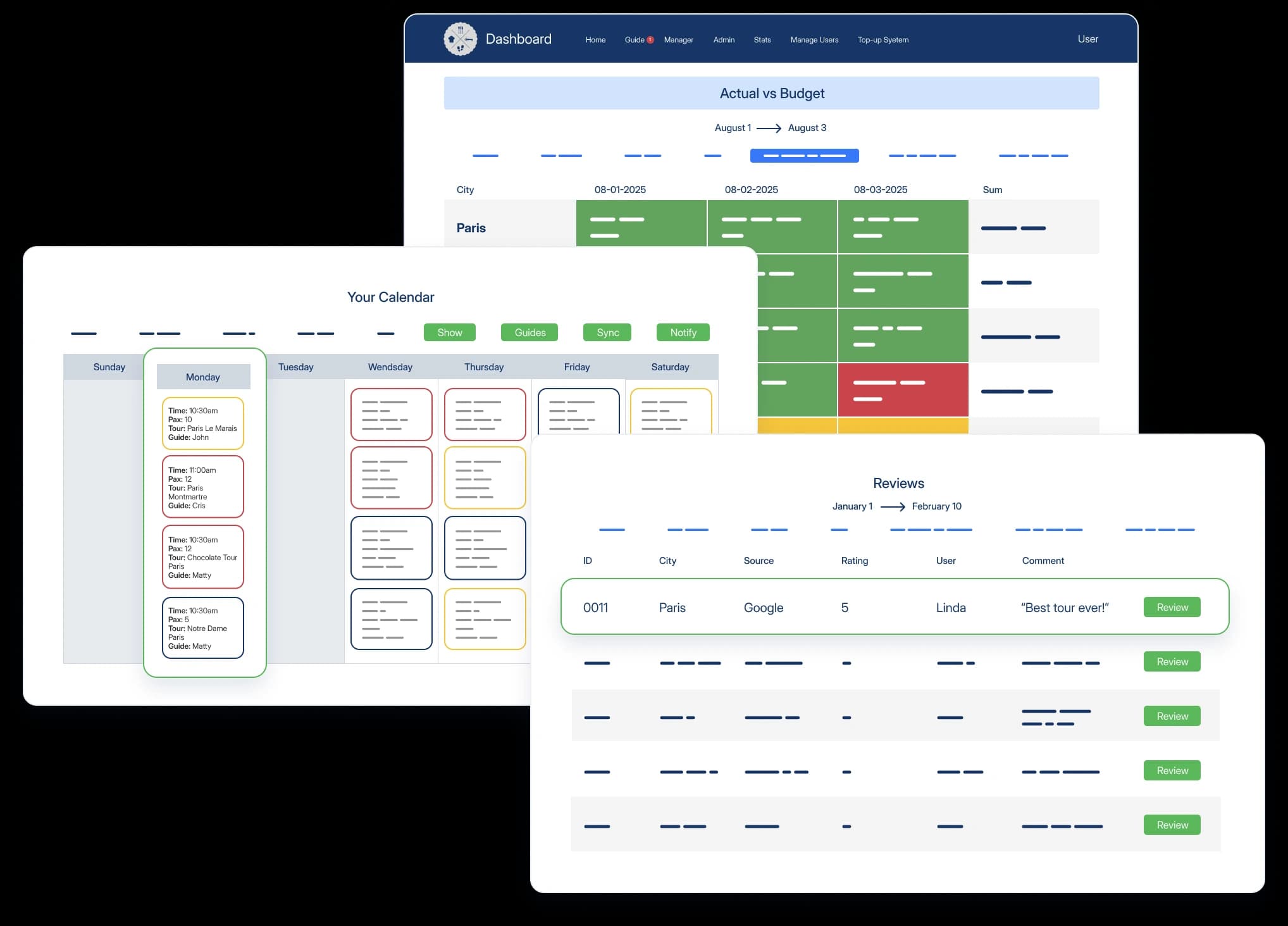The width and height of the screenshot is (1288, 926).
Task: Open the User account menu
Action: (1087, 39)
